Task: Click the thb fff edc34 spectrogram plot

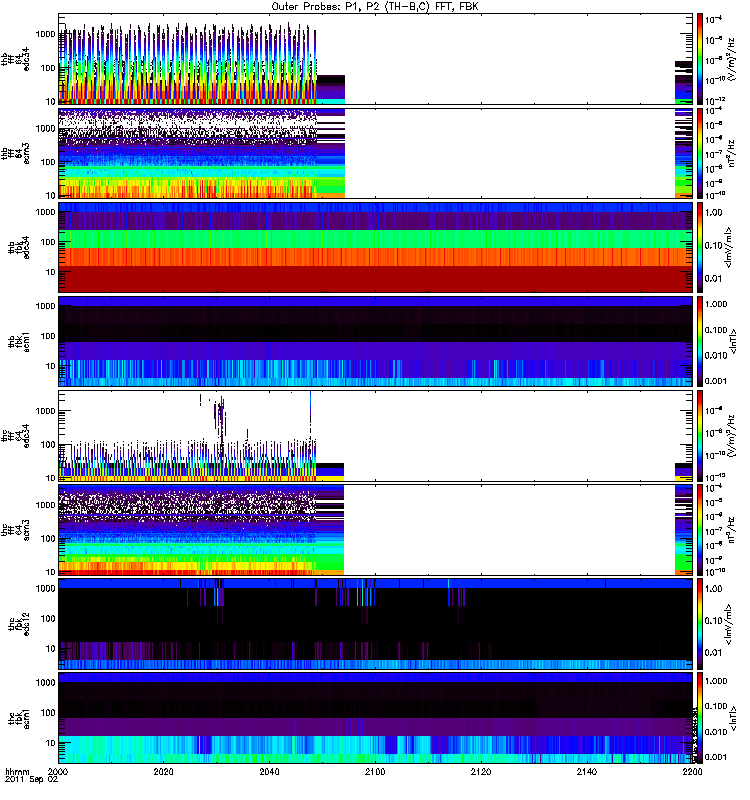Action: pos(376,59)
